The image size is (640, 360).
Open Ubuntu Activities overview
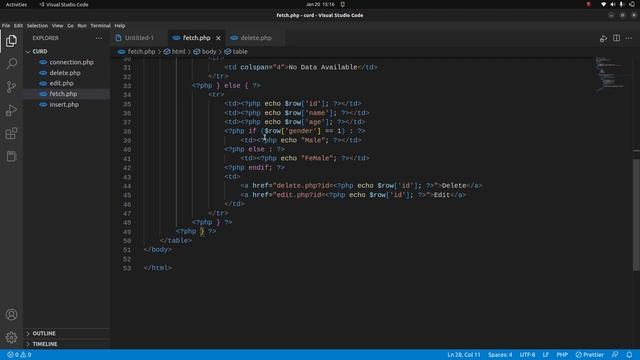point(16,4)
